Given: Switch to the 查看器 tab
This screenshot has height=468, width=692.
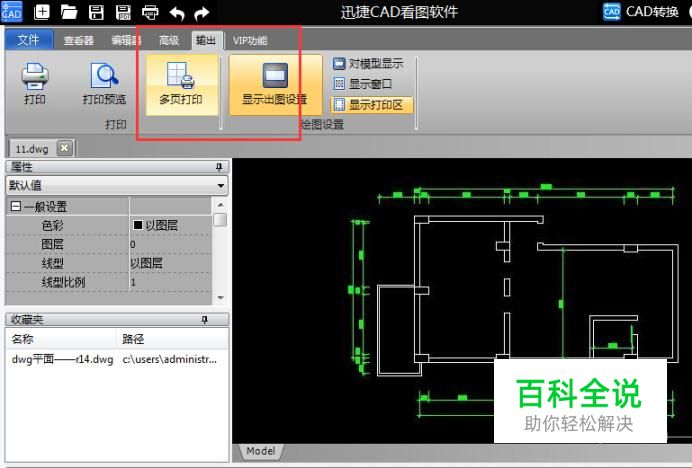Looking at the screenshot, I should 79,41.
